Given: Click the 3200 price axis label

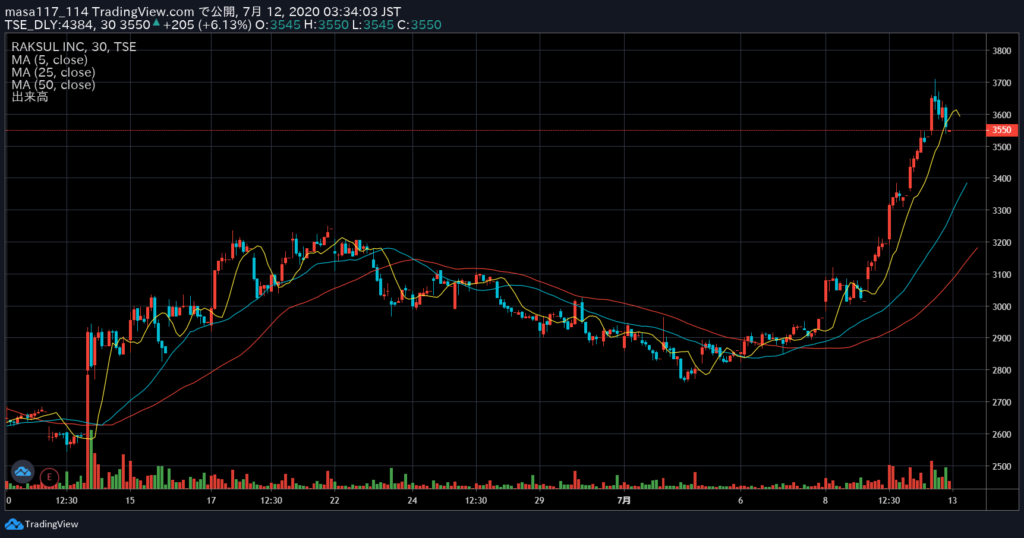Looking at the screenshot, I should pyautogui.click(x=1002, y=243).
